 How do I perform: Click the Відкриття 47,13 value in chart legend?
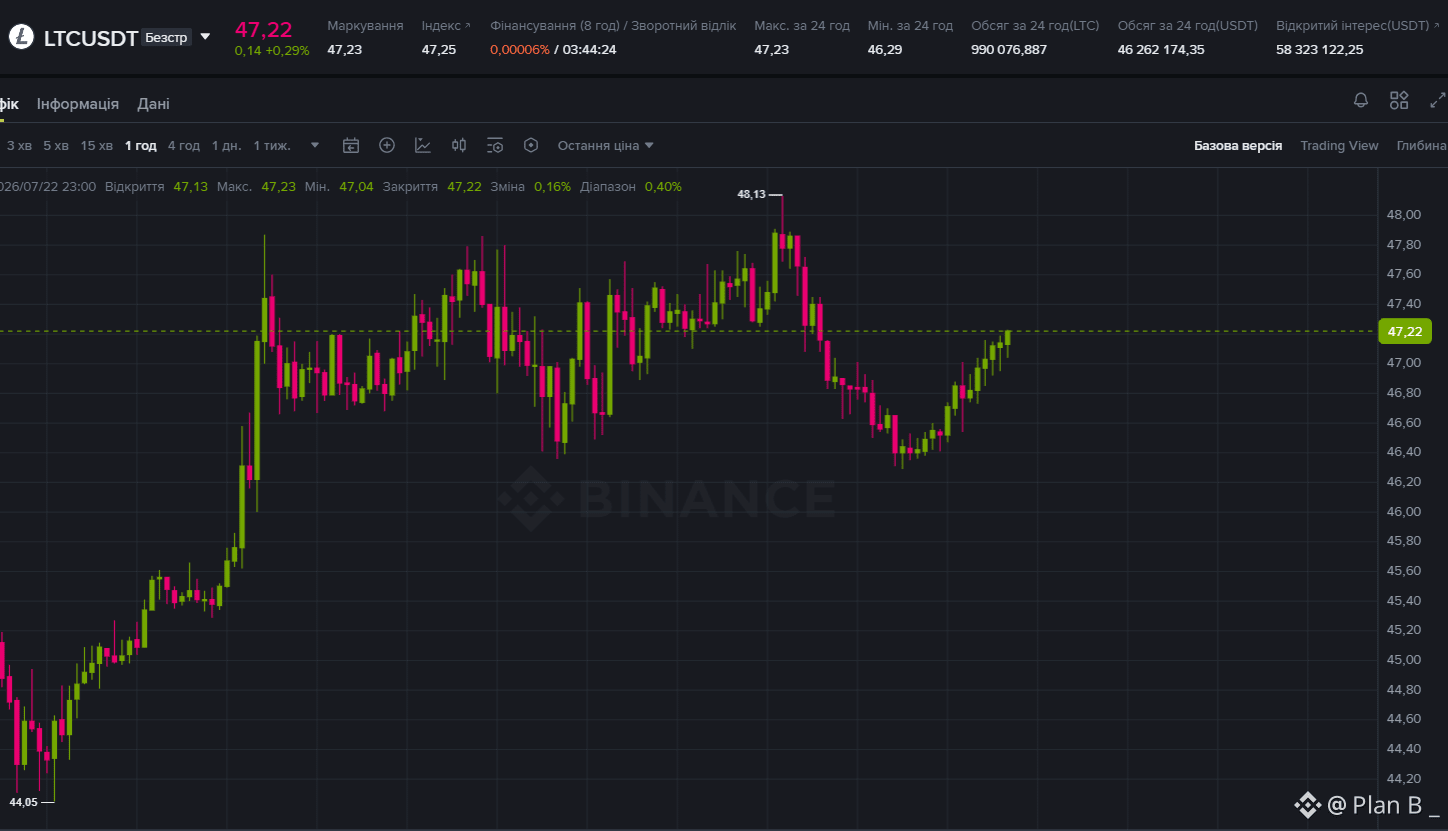coord(191,186)
